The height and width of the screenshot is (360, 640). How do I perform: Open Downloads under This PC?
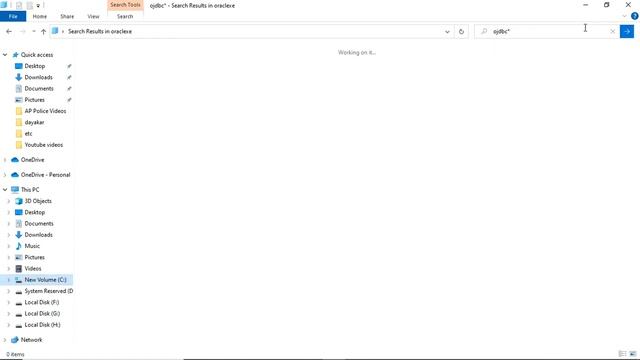(x=38, y=235)
